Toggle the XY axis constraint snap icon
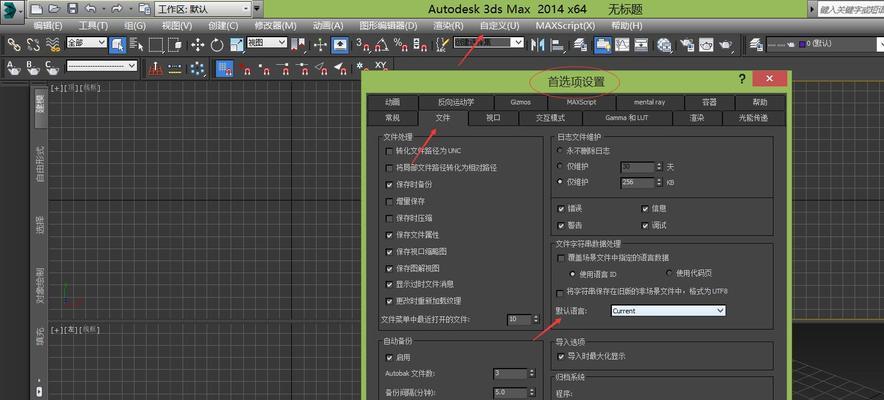Screen dimensions: 884x400 [x=380, y=66]
